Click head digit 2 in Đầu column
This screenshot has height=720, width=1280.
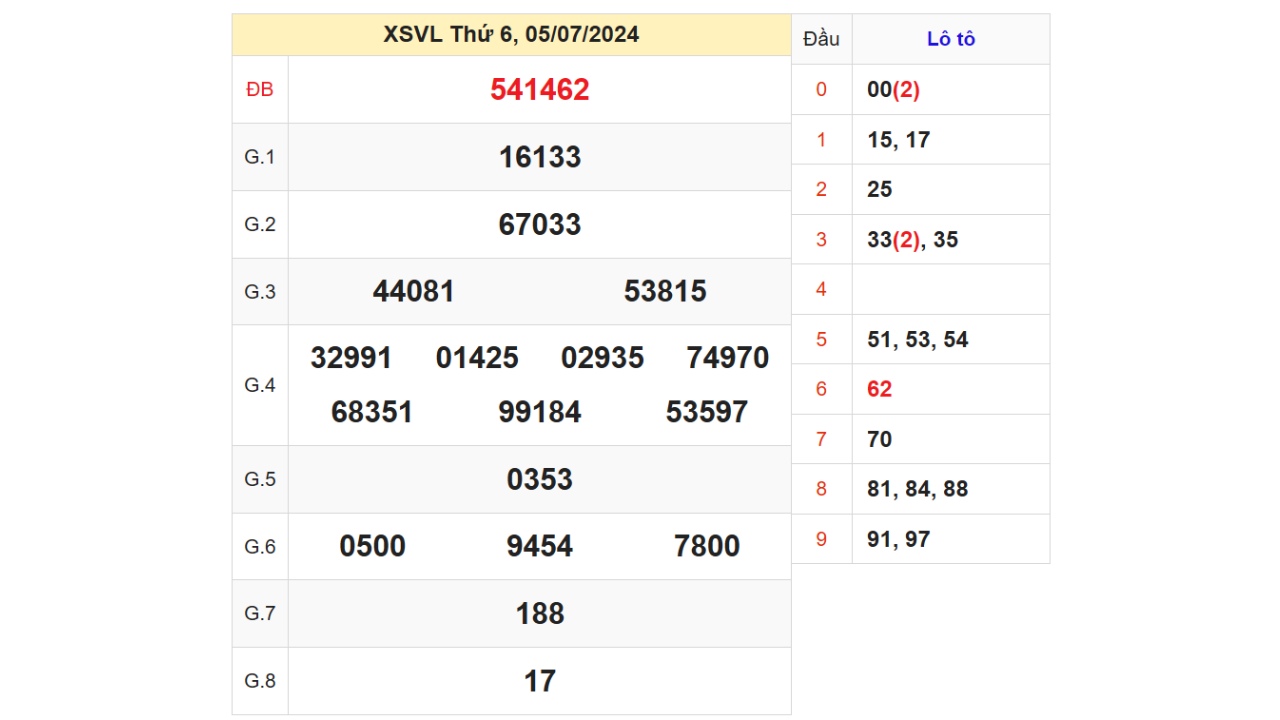pos(822,190)
